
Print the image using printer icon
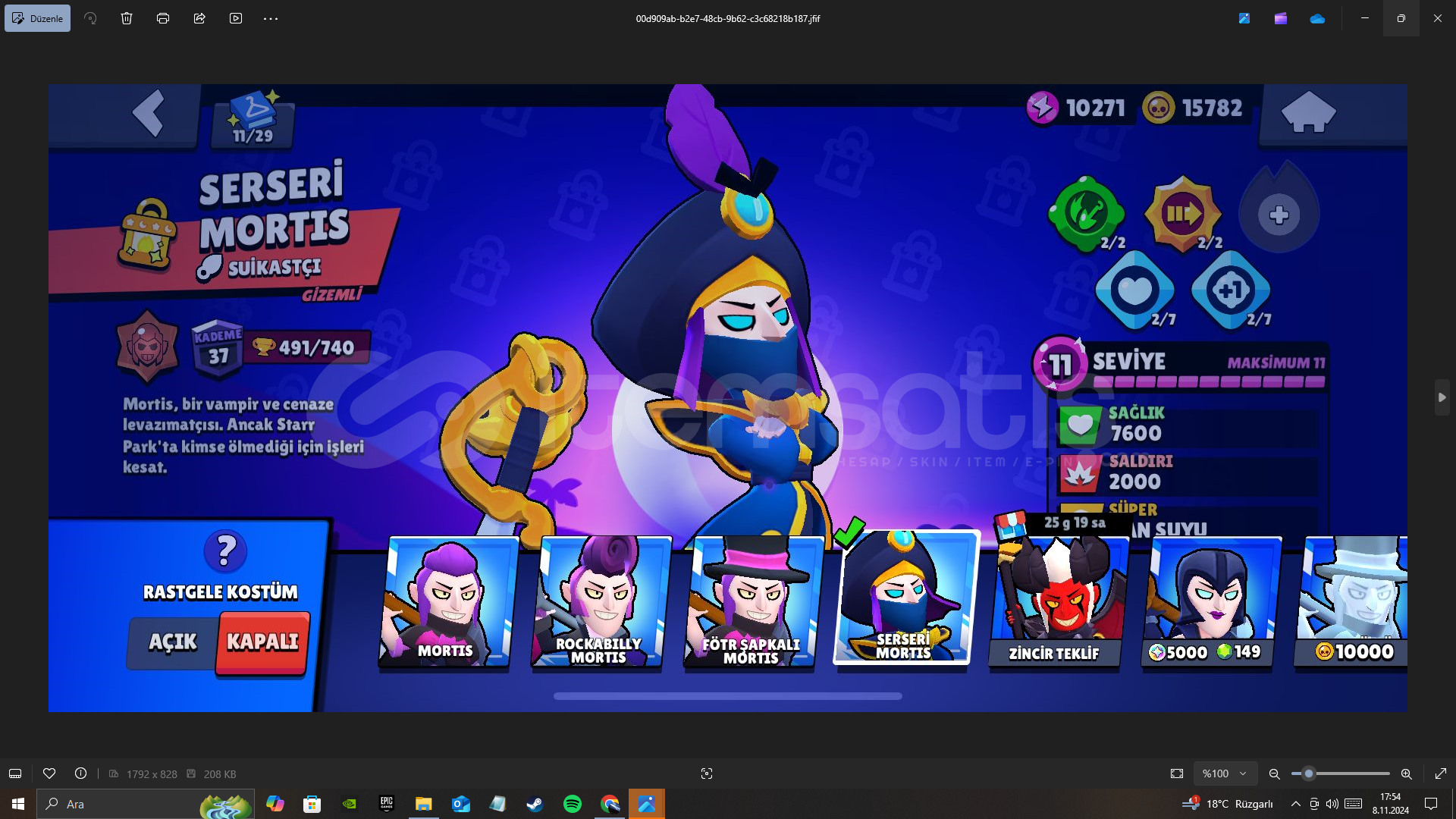163,18
